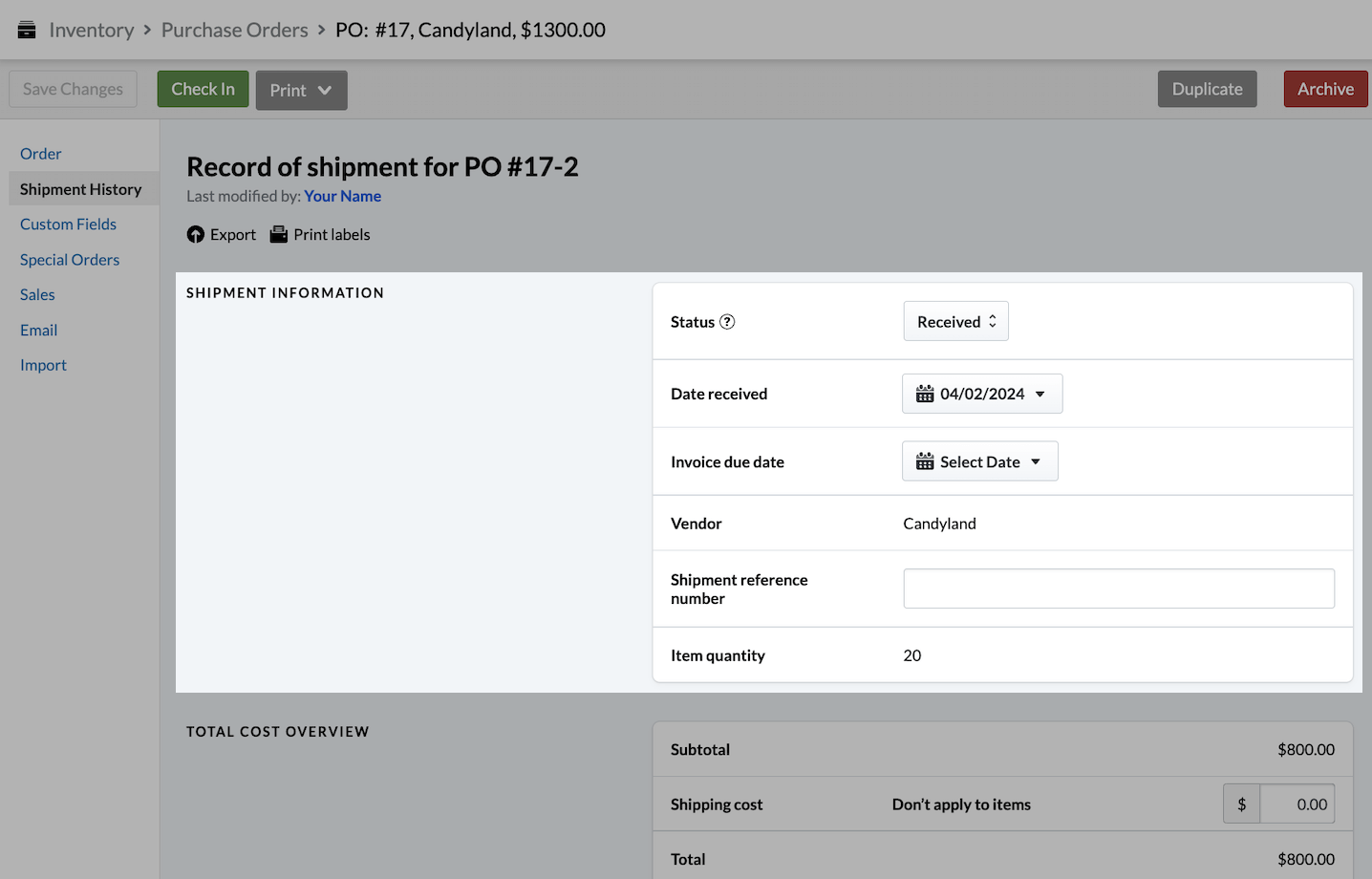Screen dimensions: 1372x879
Task: Click the calendar icon in Invoice due date
Action: point(924,462)
